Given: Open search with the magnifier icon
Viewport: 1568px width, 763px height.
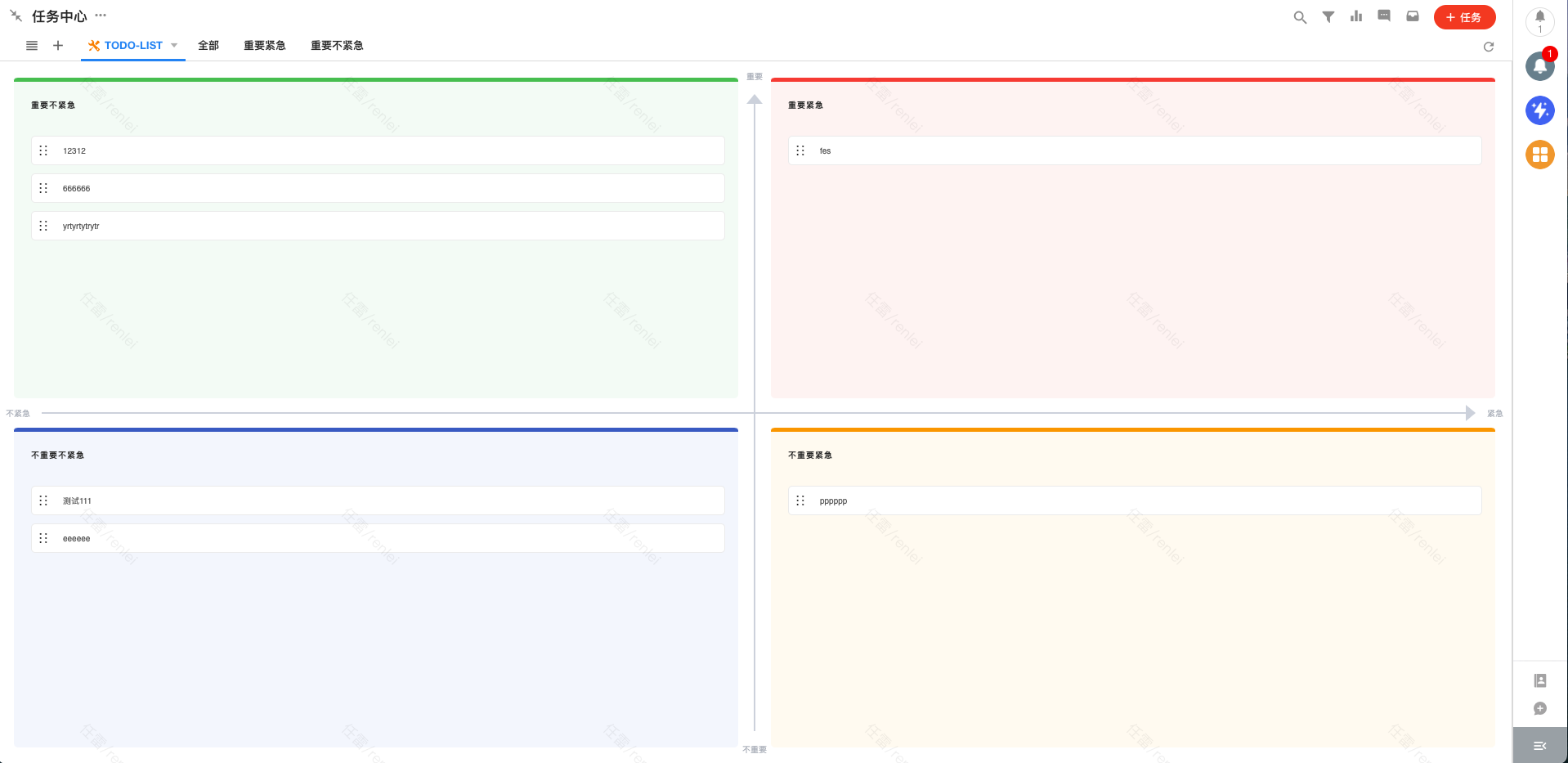Looking at the screenshot, I should pyautogui.click(x=1300, y=17).
